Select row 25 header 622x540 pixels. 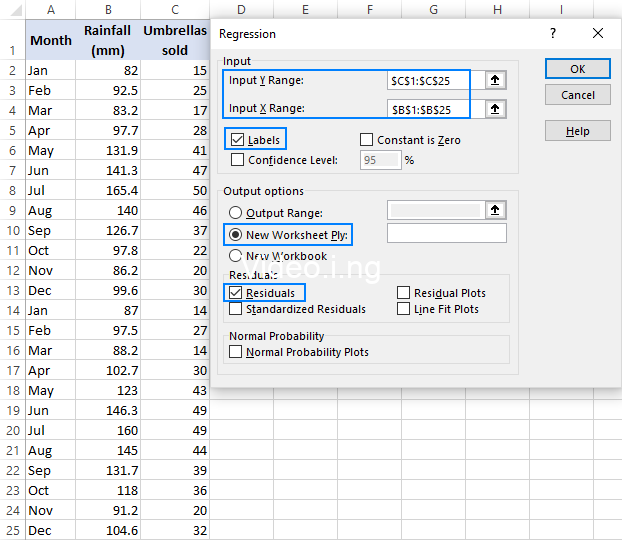coord(13,530)
